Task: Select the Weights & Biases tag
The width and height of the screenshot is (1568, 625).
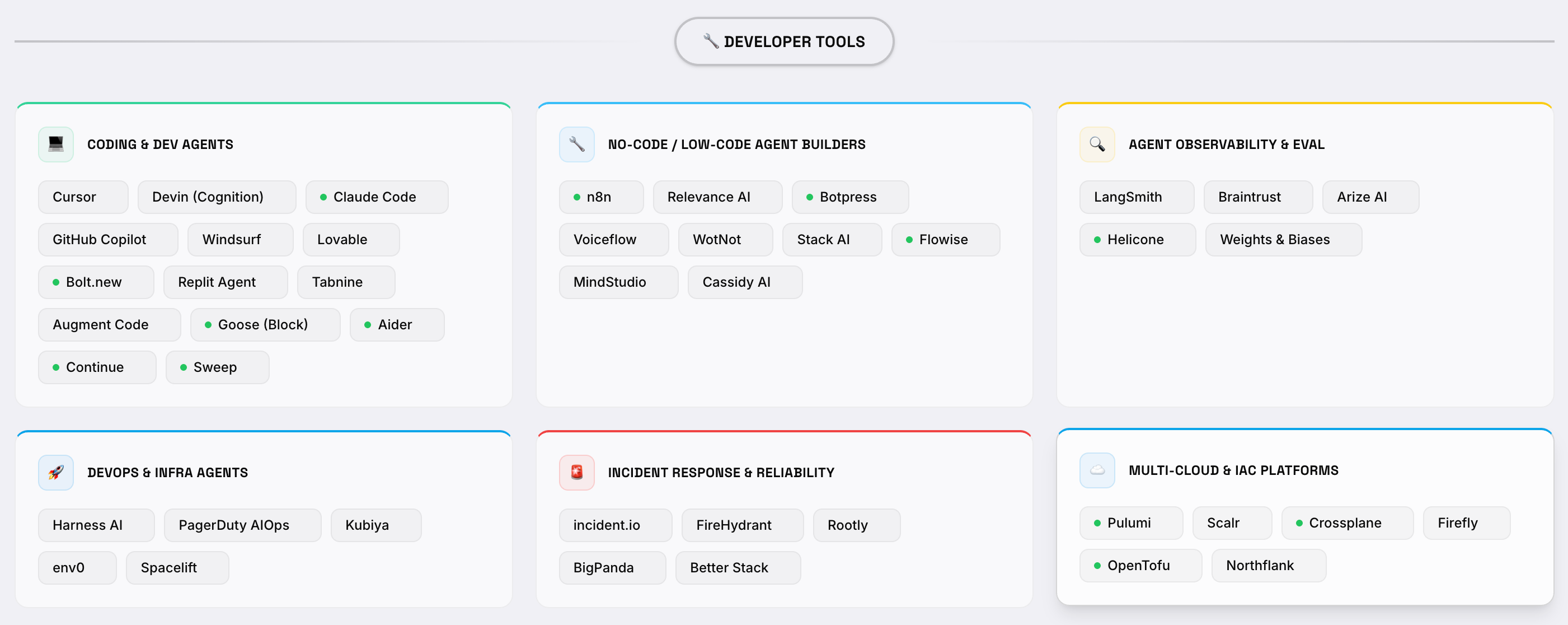Action: (x=1283, y=239)
